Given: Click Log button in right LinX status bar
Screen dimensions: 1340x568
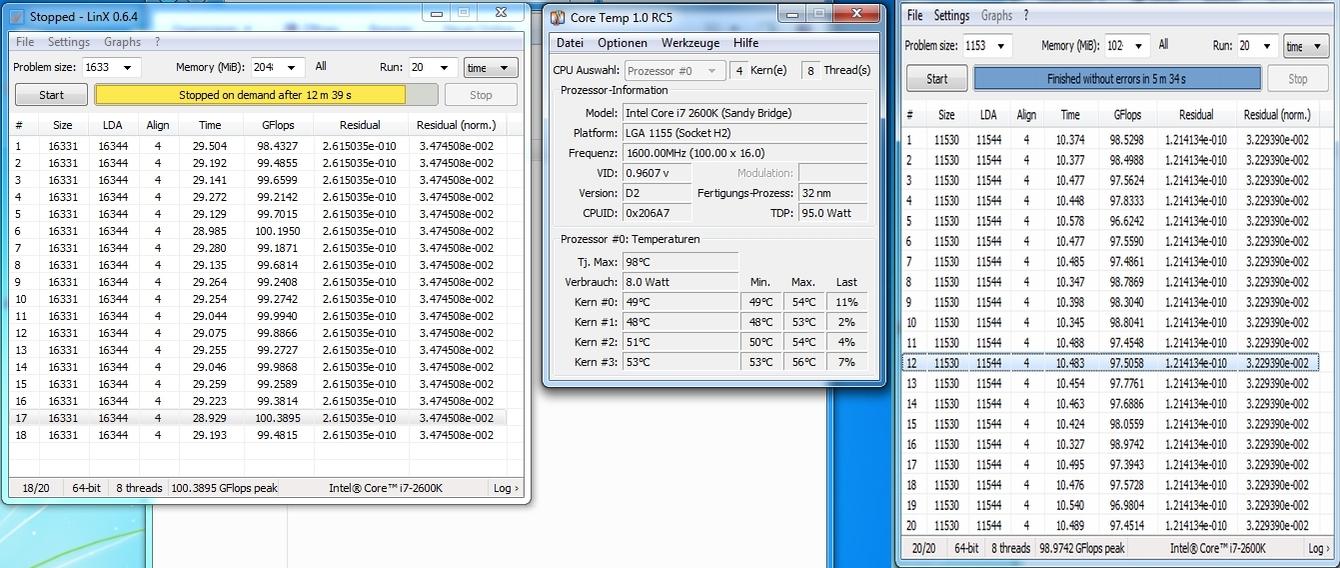Looking at the screenshot, I should coord(1319,548).
